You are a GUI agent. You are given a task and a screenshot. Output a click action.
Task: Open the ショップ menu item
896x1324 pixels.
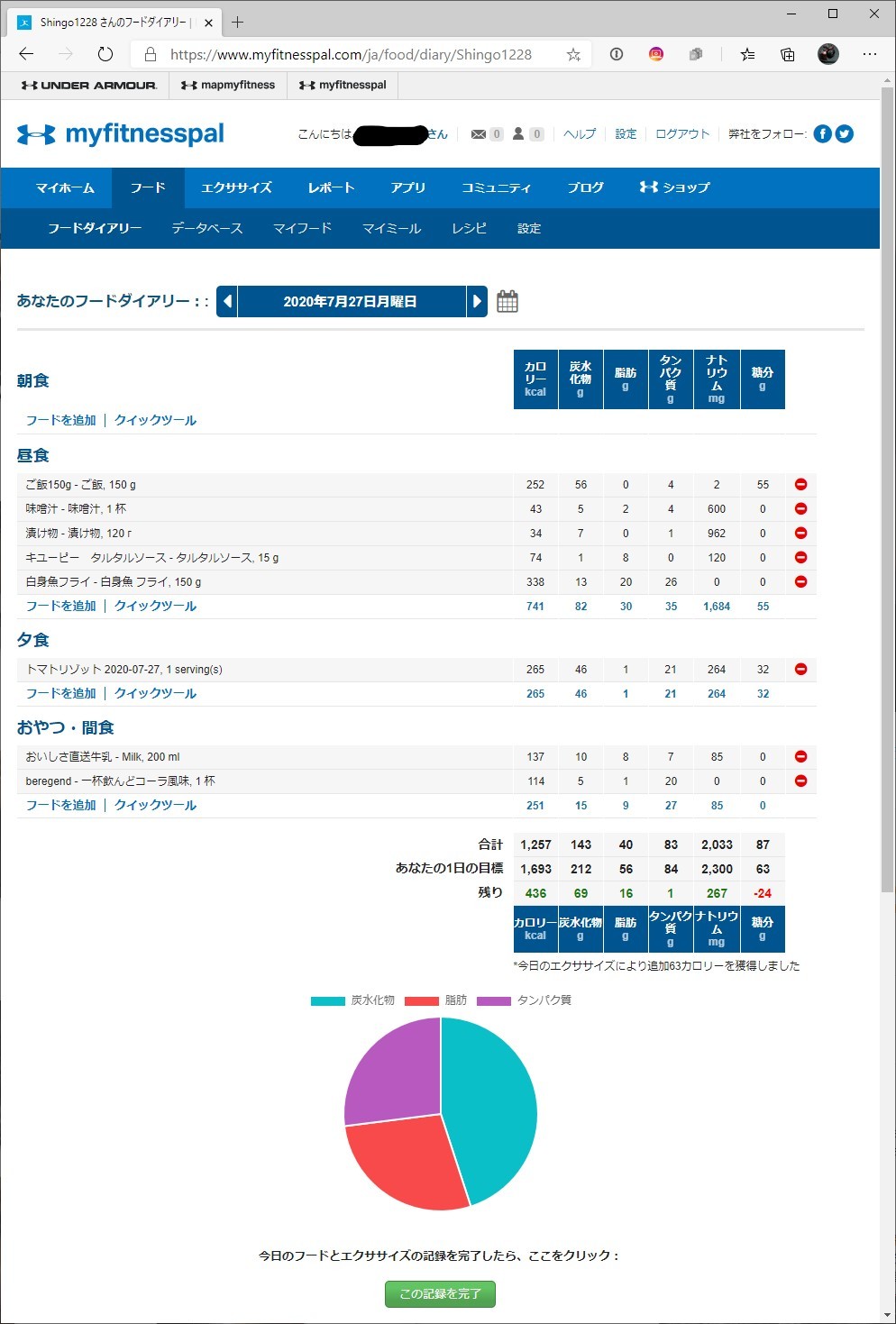[x=674, y=187]
